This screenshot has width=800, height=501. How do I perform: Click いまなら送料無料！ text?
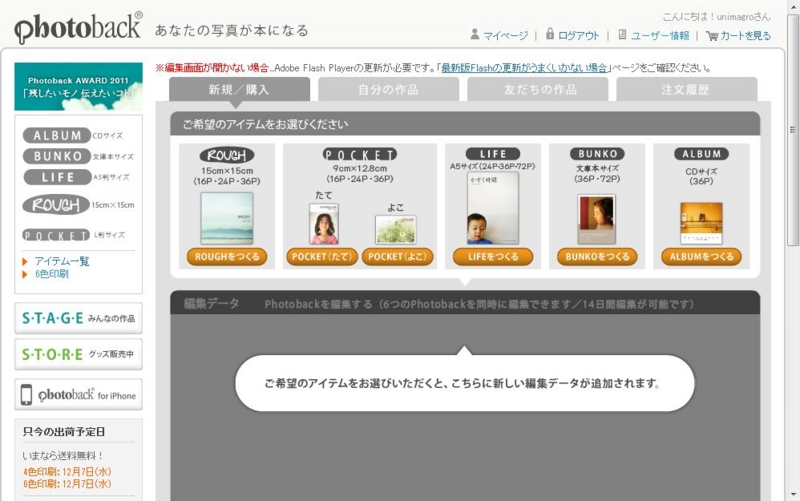63,456
